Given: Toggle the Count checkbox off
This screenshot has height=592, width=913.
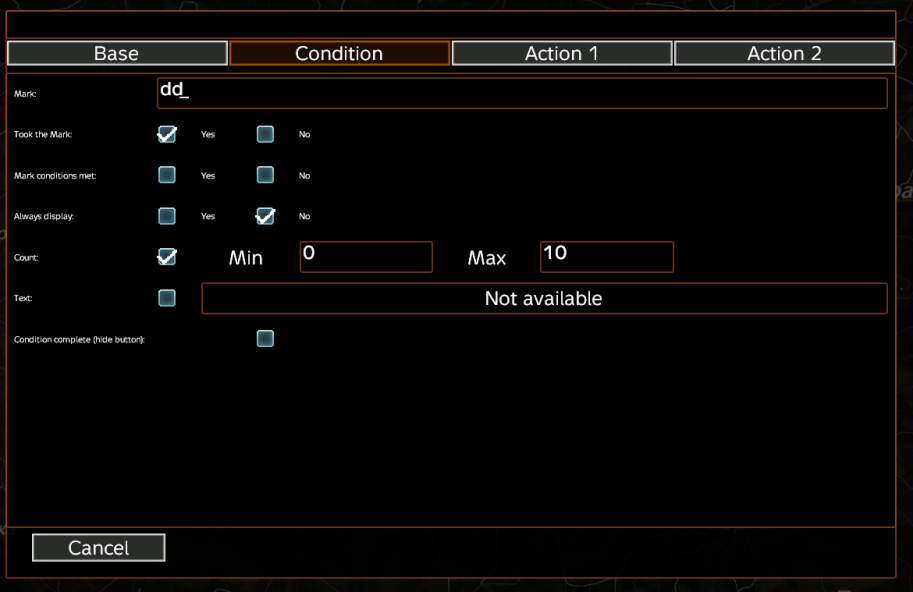Looking at the screenshot, I should (167, 257).
